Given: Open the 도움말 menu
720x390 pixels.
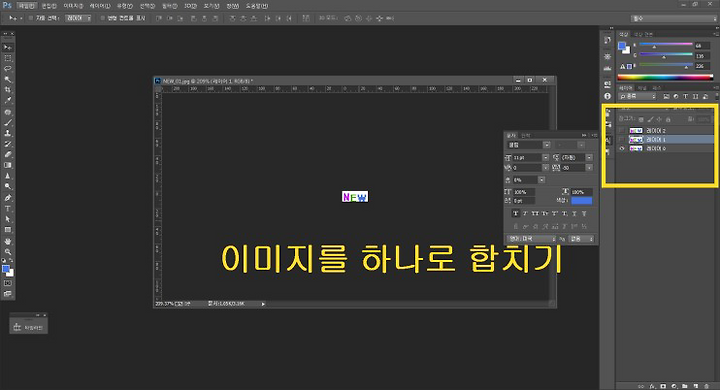Looking at the screenshot, I should tap(257, 6).
